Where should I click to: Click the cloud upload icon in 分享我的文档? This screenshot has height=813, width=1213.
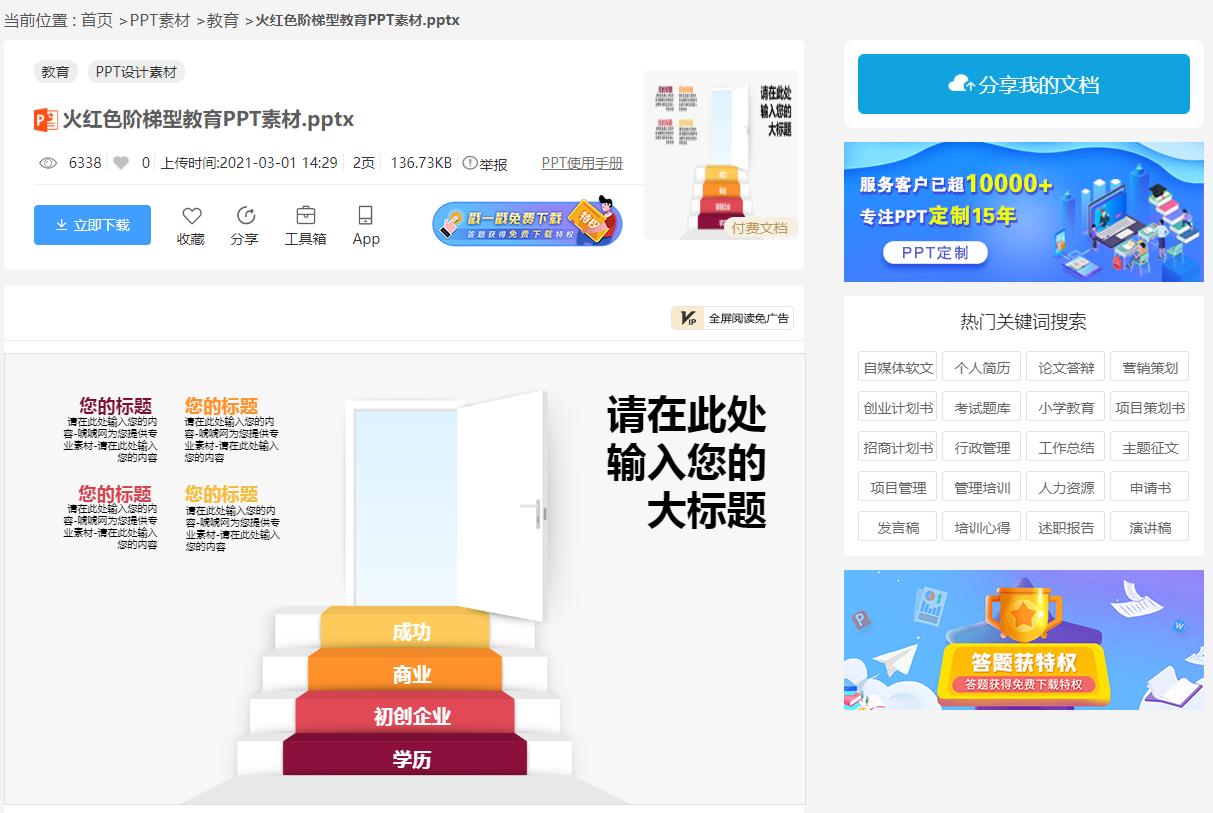click(x=960, y=83)
